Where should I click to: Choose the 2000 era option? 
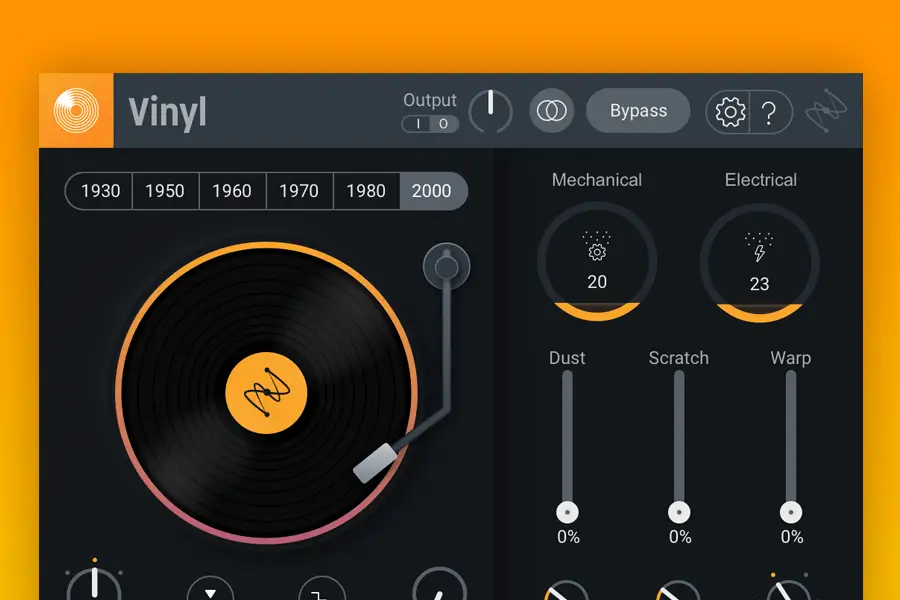[x=432, y=191]
